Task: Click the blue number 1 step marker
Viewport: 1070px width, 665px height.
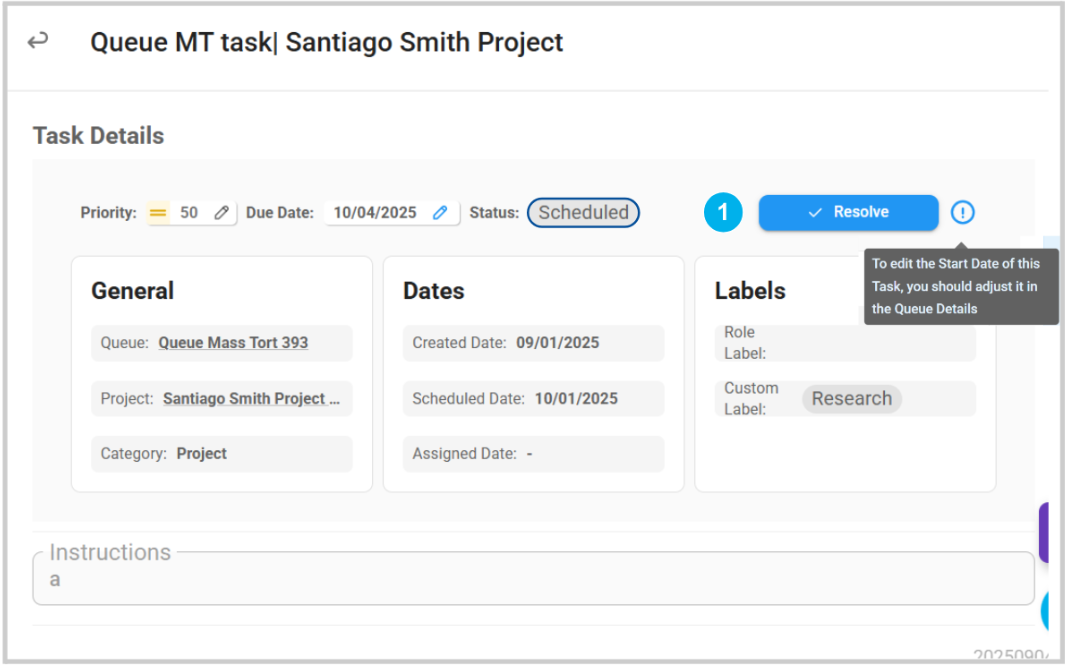Action: click(723, 213)
